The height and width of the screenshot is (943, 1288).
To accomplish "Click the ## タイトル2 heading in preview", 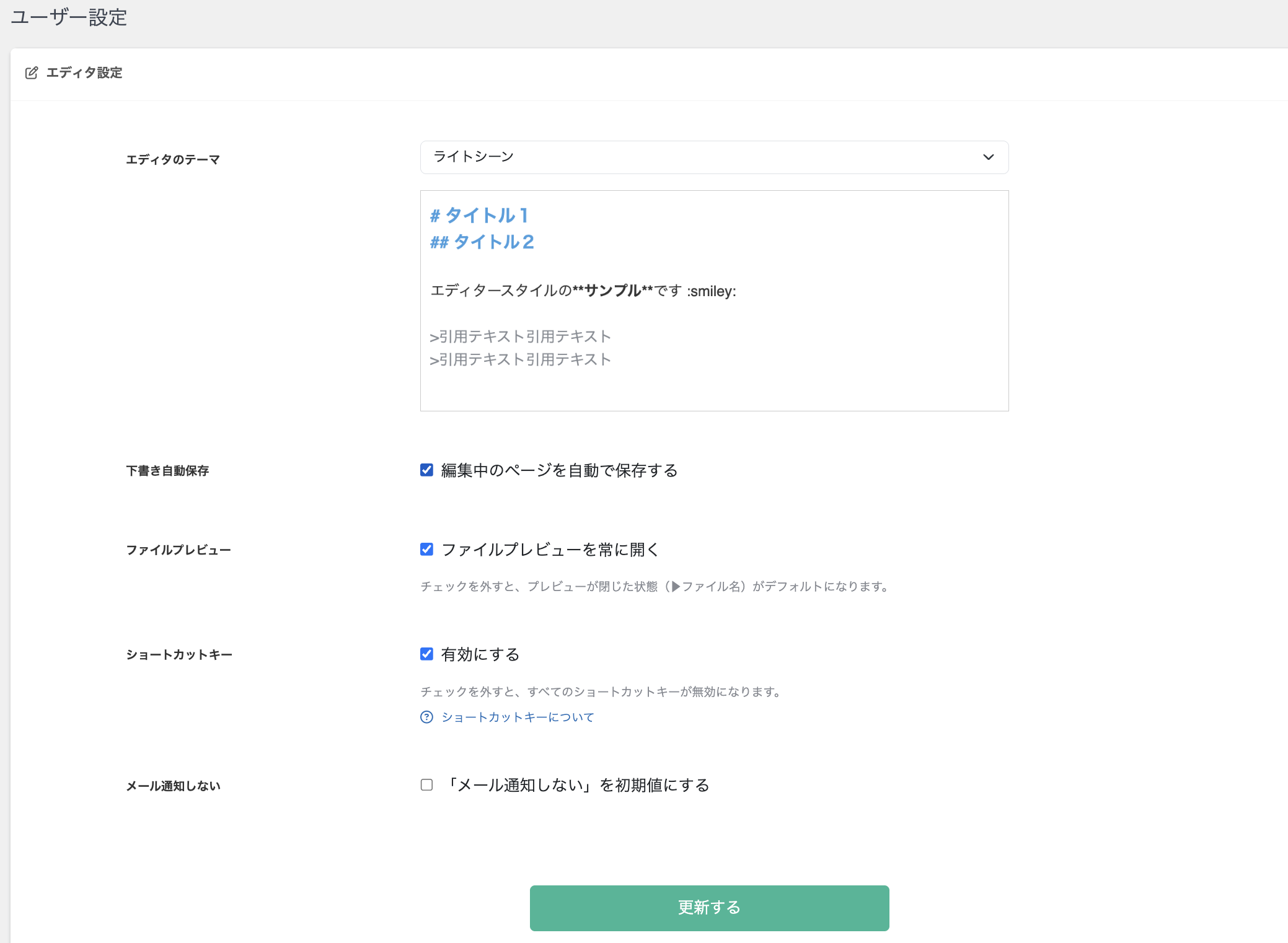I will click(482, 242).
